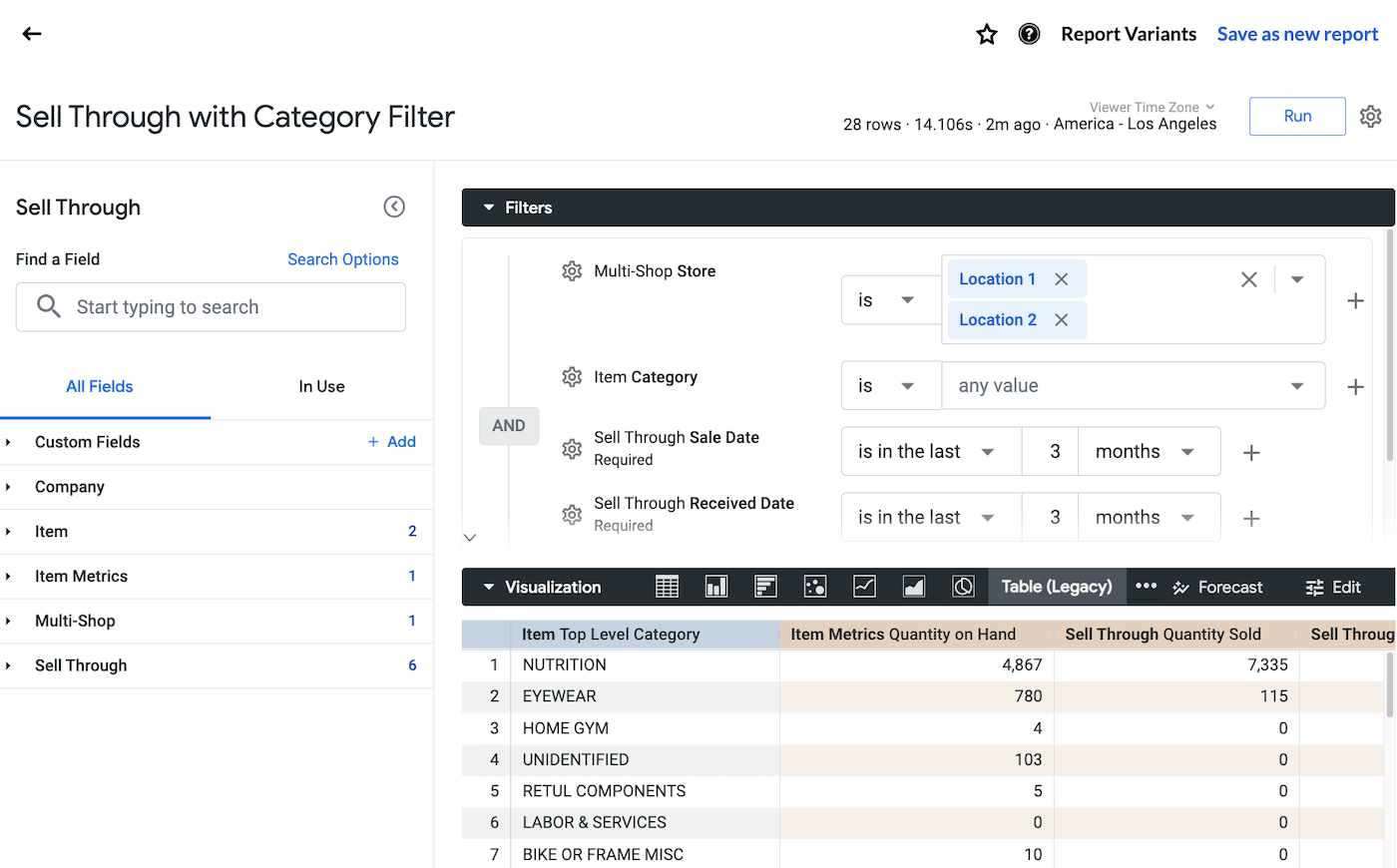Select the Column chart visualization icon

tap(716, 587)
